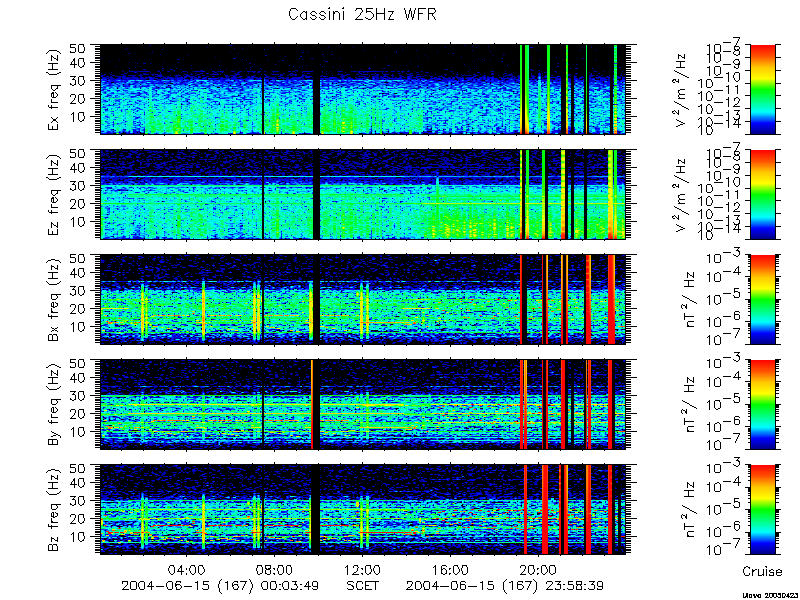The image size is (800, 600).
Task: Click the Bx spectrogram panel
Action: [x=363, y=299]
